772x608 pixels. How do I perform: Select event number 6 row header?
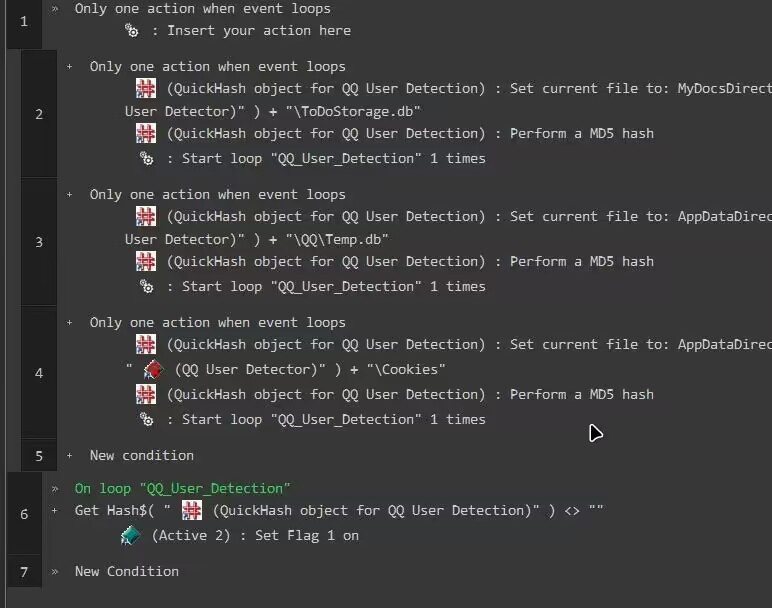[x=24, y=514]
